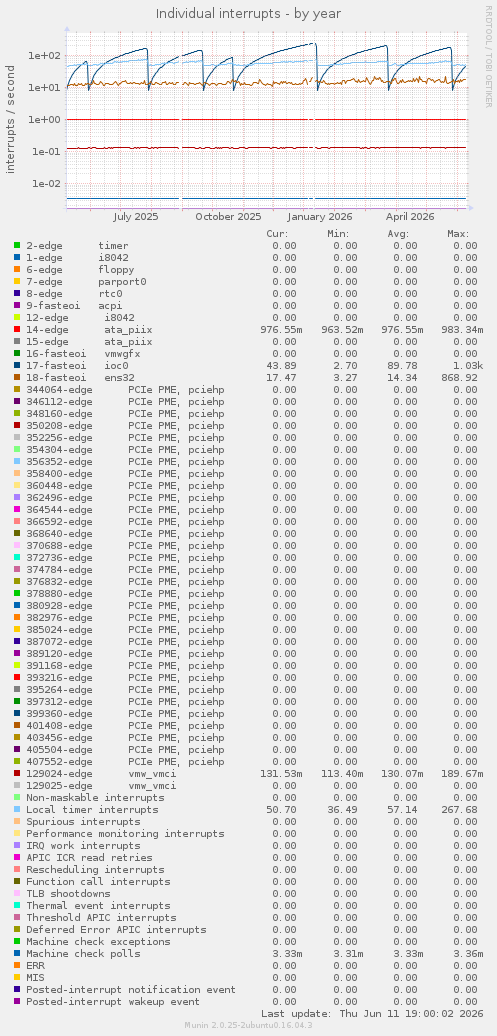497x1036 pixels.
Task: Click the red 14-edge ata_piix legend swatch
Action: click(x=17, y=330)
